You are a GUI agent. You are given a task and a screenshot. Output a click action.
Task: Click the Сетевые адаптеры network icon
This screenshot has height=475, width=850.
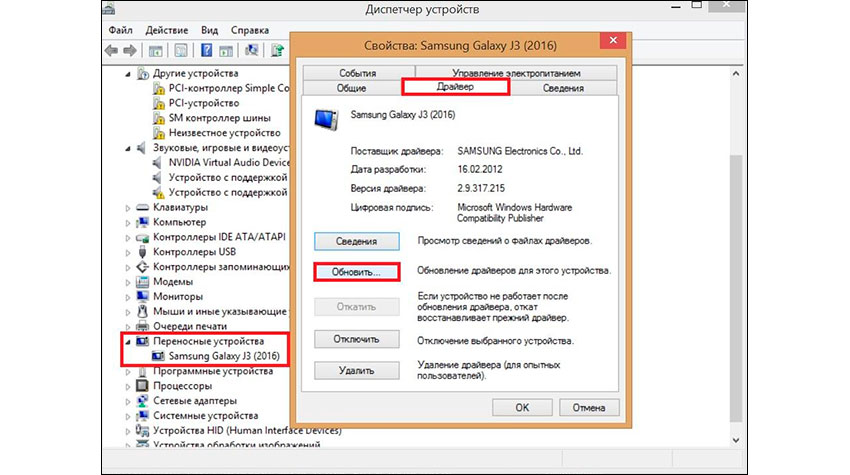pos(142,401)
